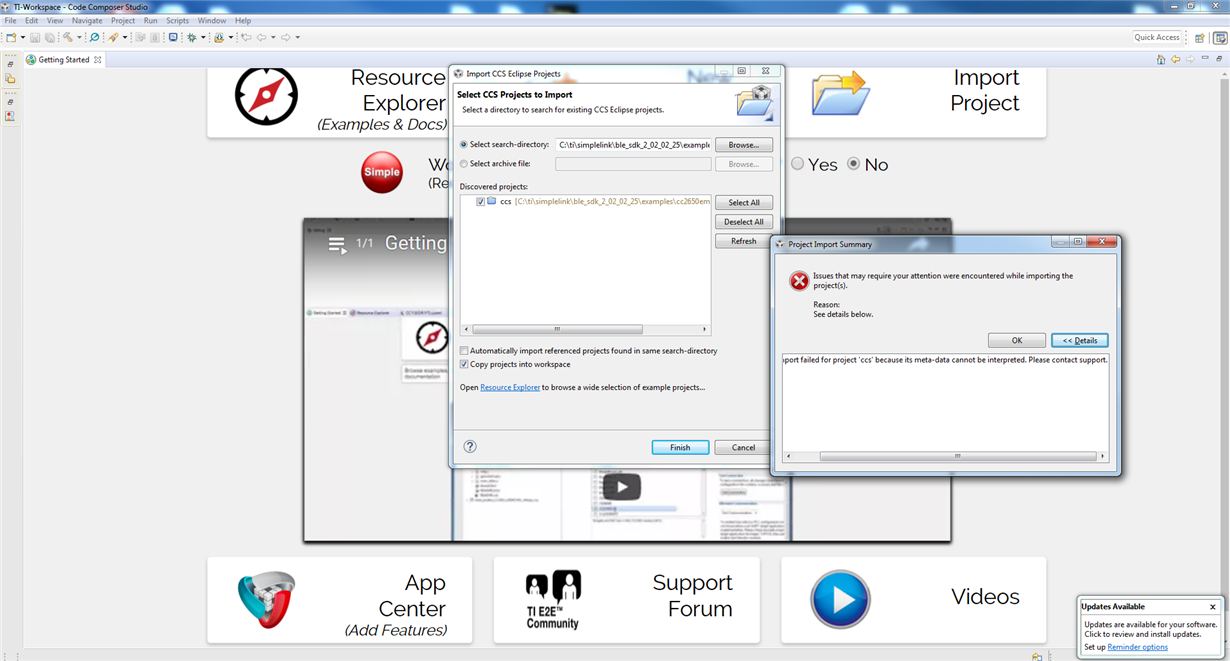Open the Build hammer dropdown arrow
The width and height of the screenshot is (1230, 661).
pyautogui.click(x=79, y=38)
